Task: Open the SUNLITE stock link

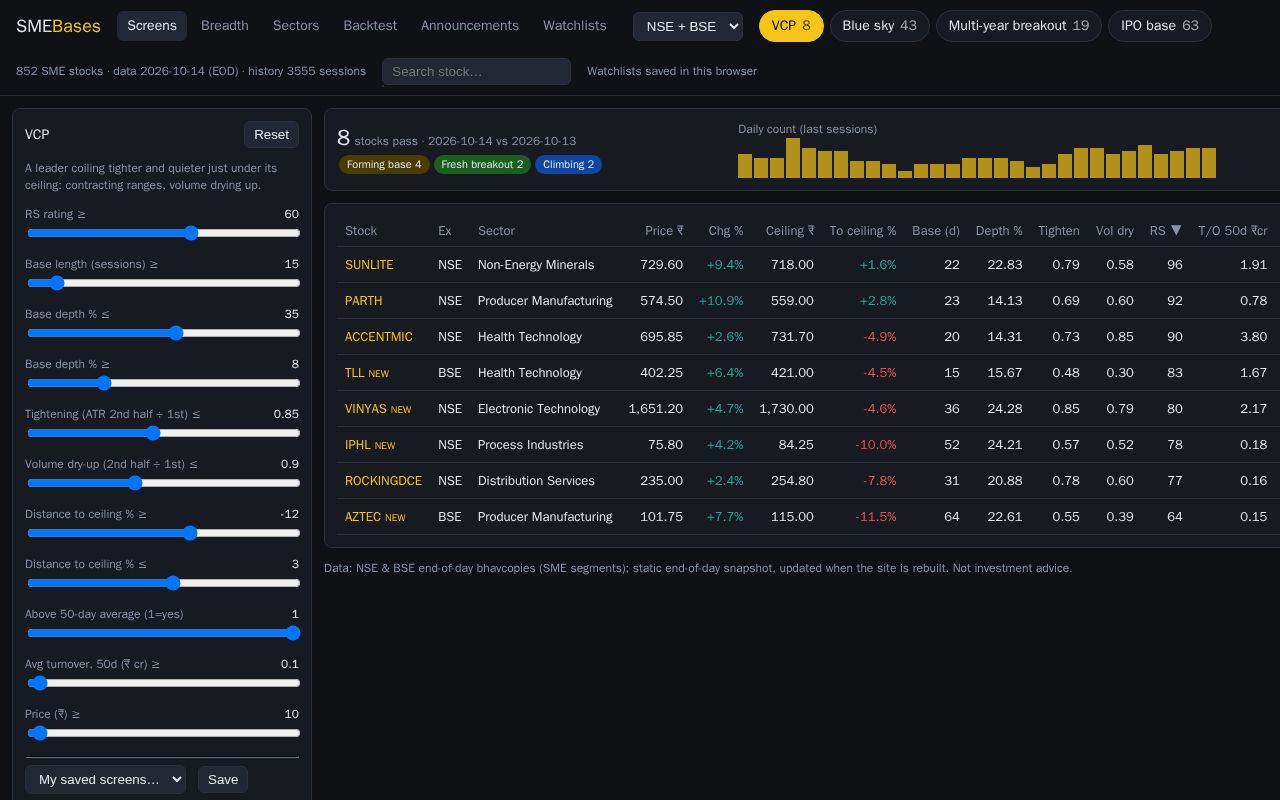Action: [369, 265]
